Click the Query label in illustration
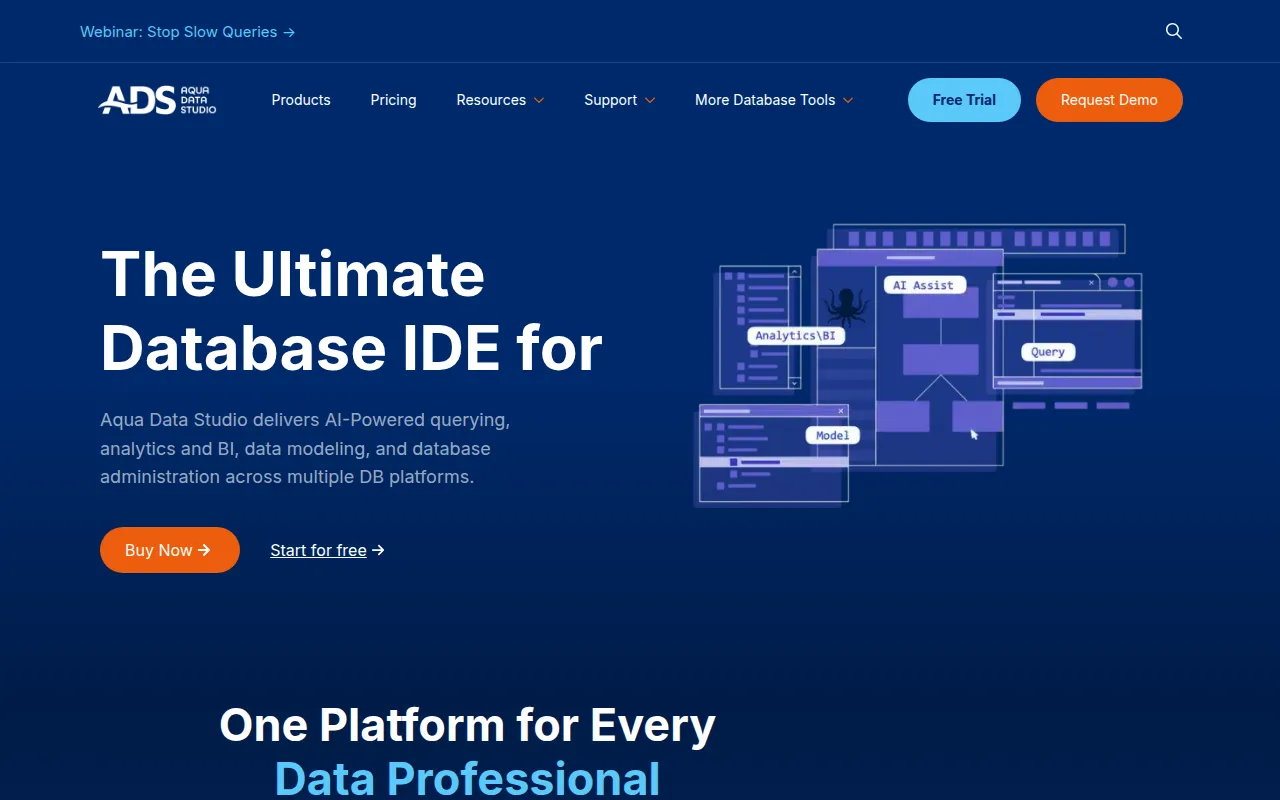 click(x=1048, y=352)
